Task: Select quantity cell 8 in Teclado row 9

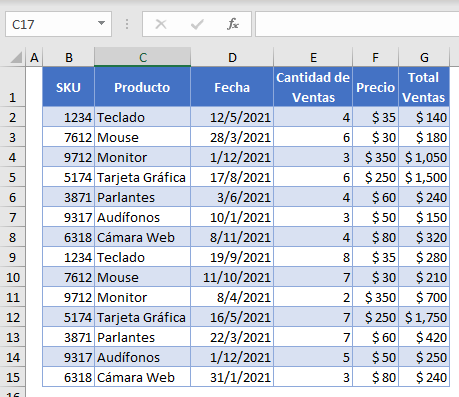Action: pos(313,257)
